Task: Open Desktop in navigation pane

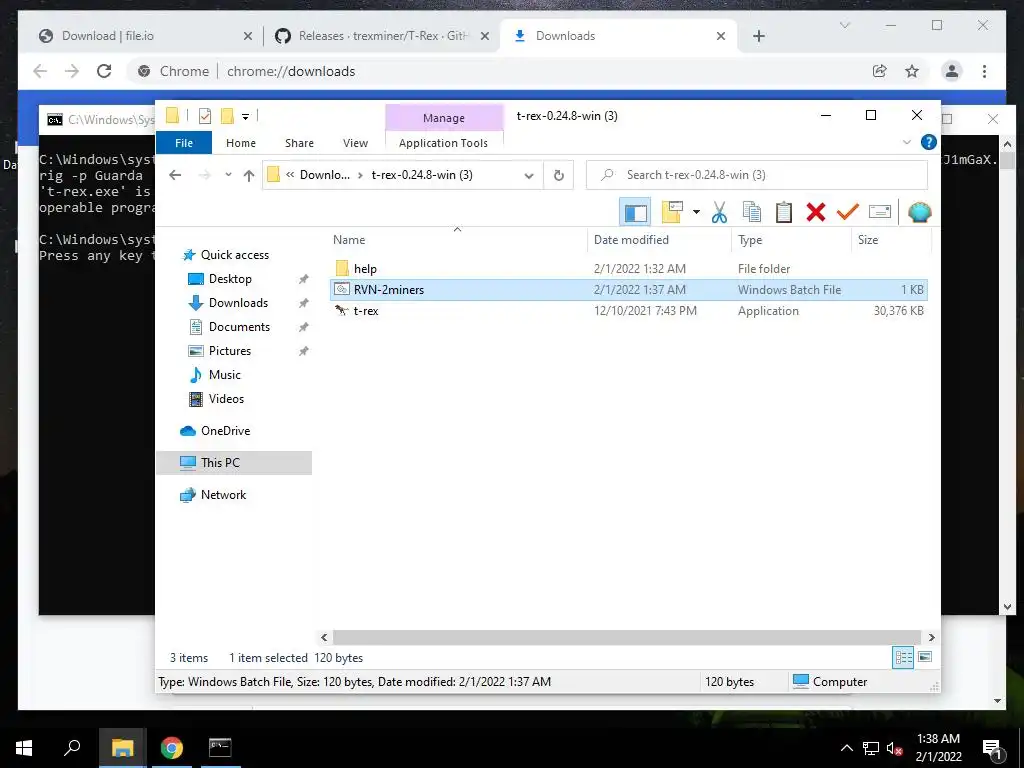Action: point(230,279)
